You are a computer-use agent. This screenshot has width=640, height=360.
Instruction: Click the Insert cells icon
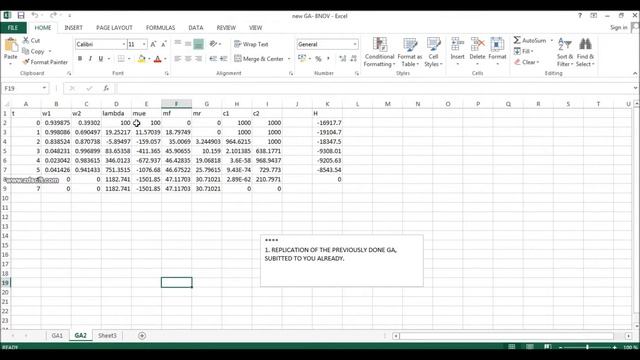[x=458, y=44]
